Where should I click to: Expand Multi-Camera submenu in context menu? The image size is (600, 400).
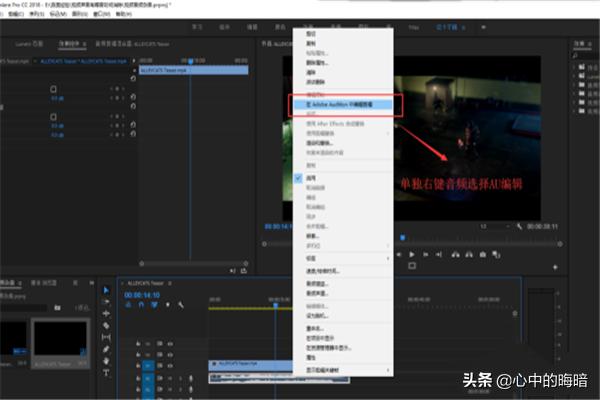(388, 245)
